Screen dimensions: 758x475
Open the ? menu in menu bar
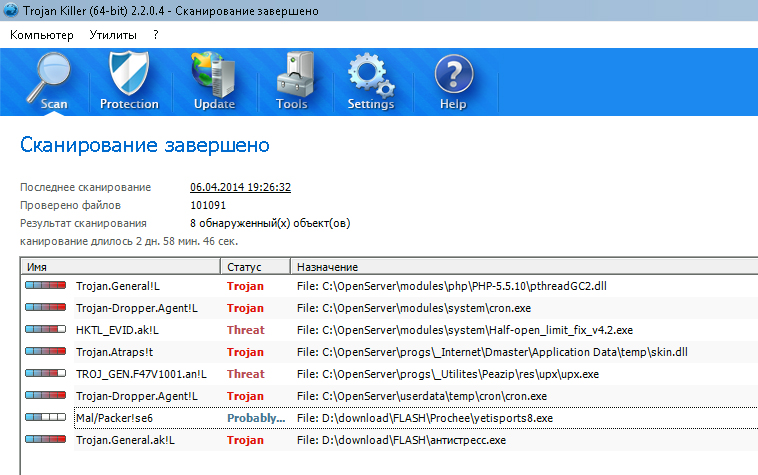pos(156,34)
